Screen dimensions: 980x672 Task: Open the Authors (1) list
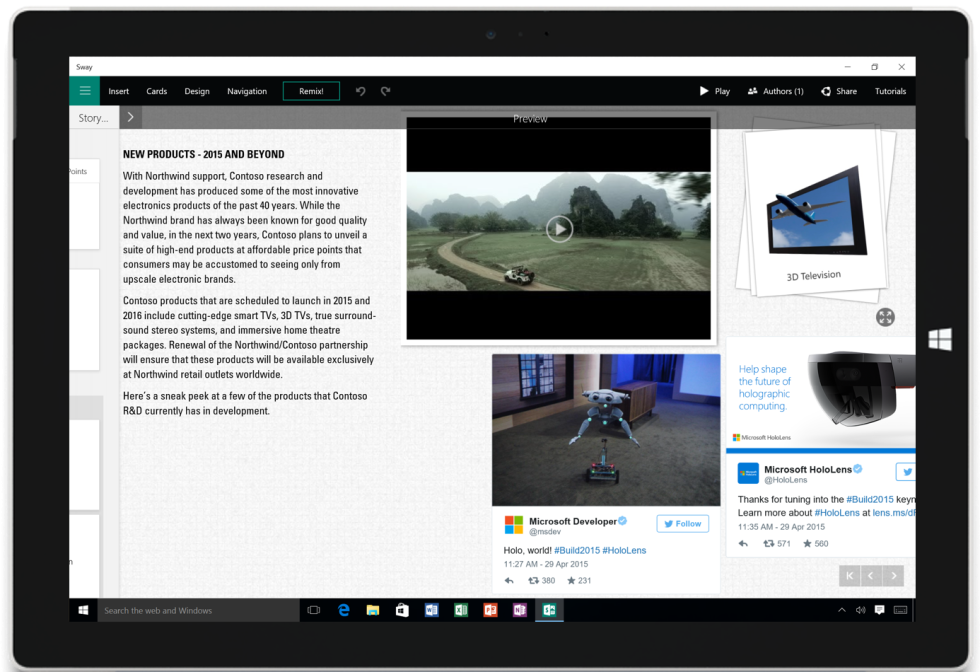point(775,91)
